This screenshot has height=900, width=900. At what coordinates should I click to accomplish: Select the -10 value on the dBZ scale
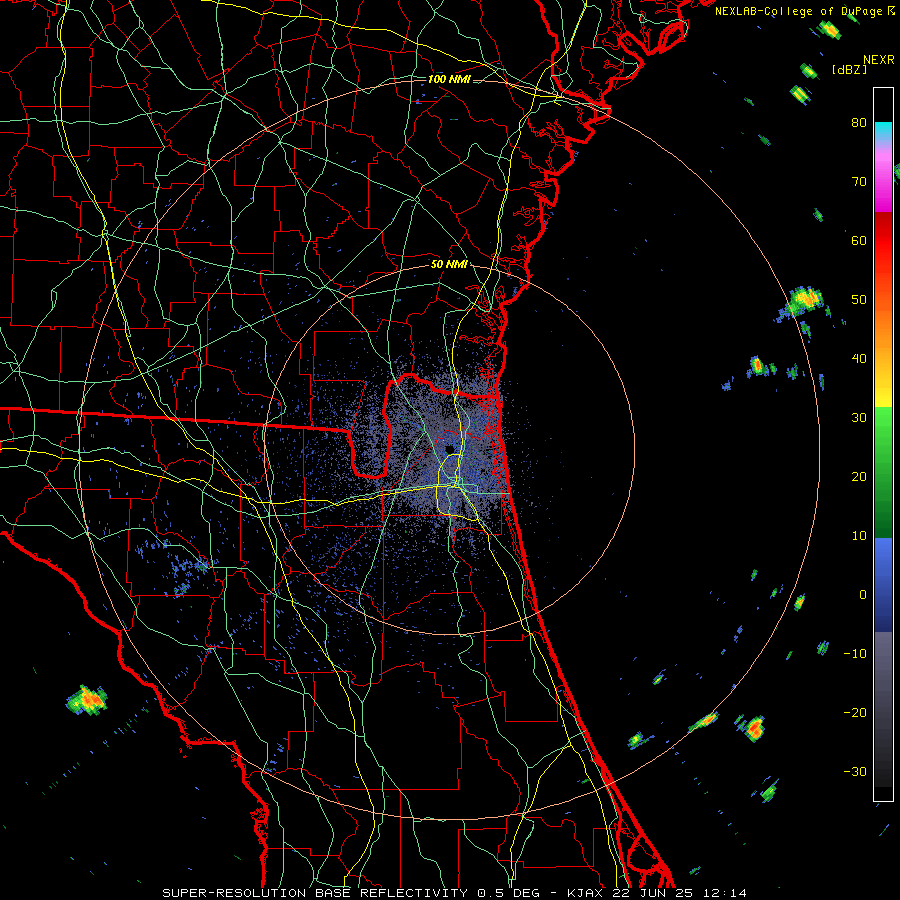[x=855, y=654]
